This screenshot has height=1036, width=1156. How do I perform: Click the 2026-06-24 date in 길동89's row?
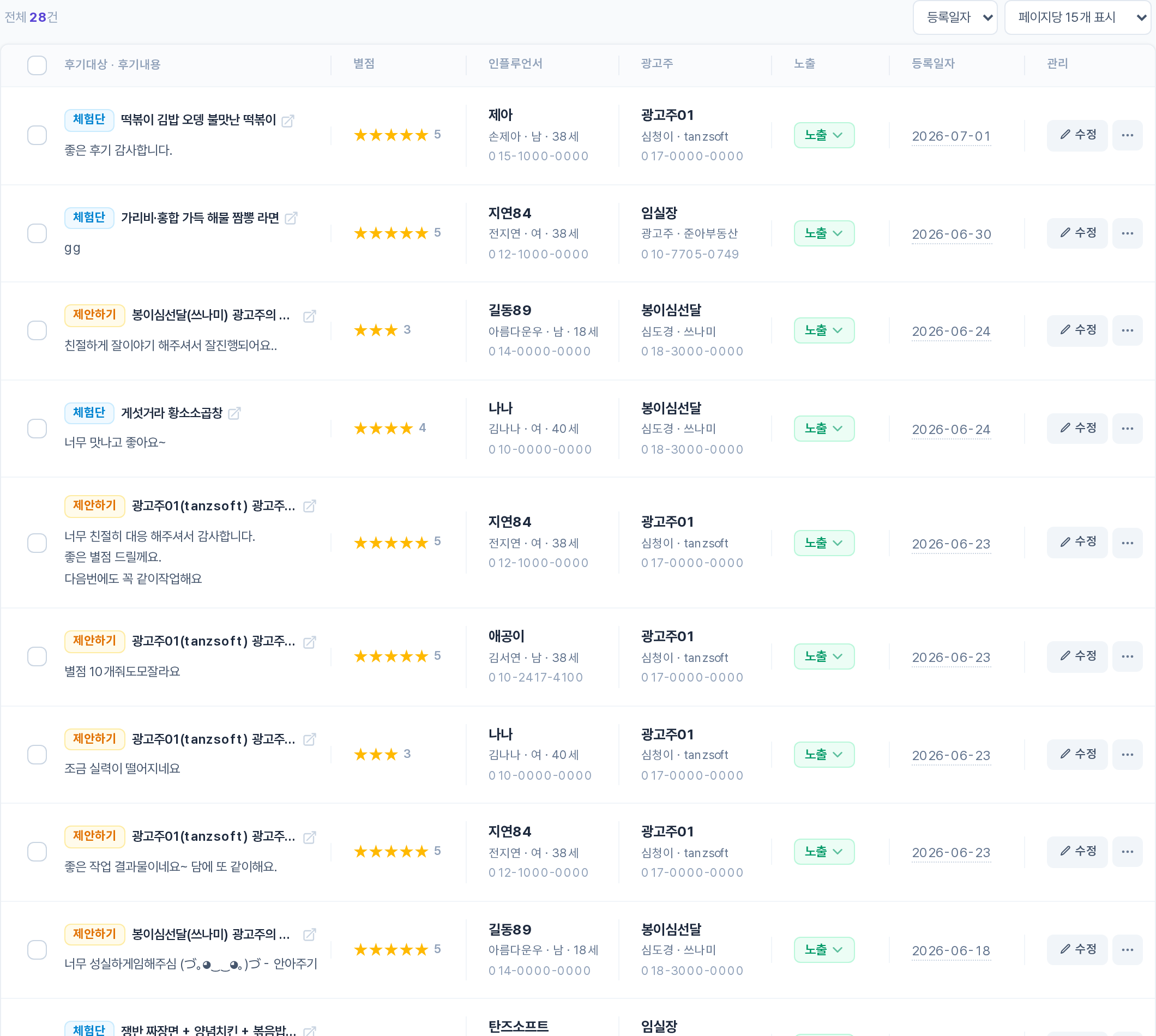[950, 332]
